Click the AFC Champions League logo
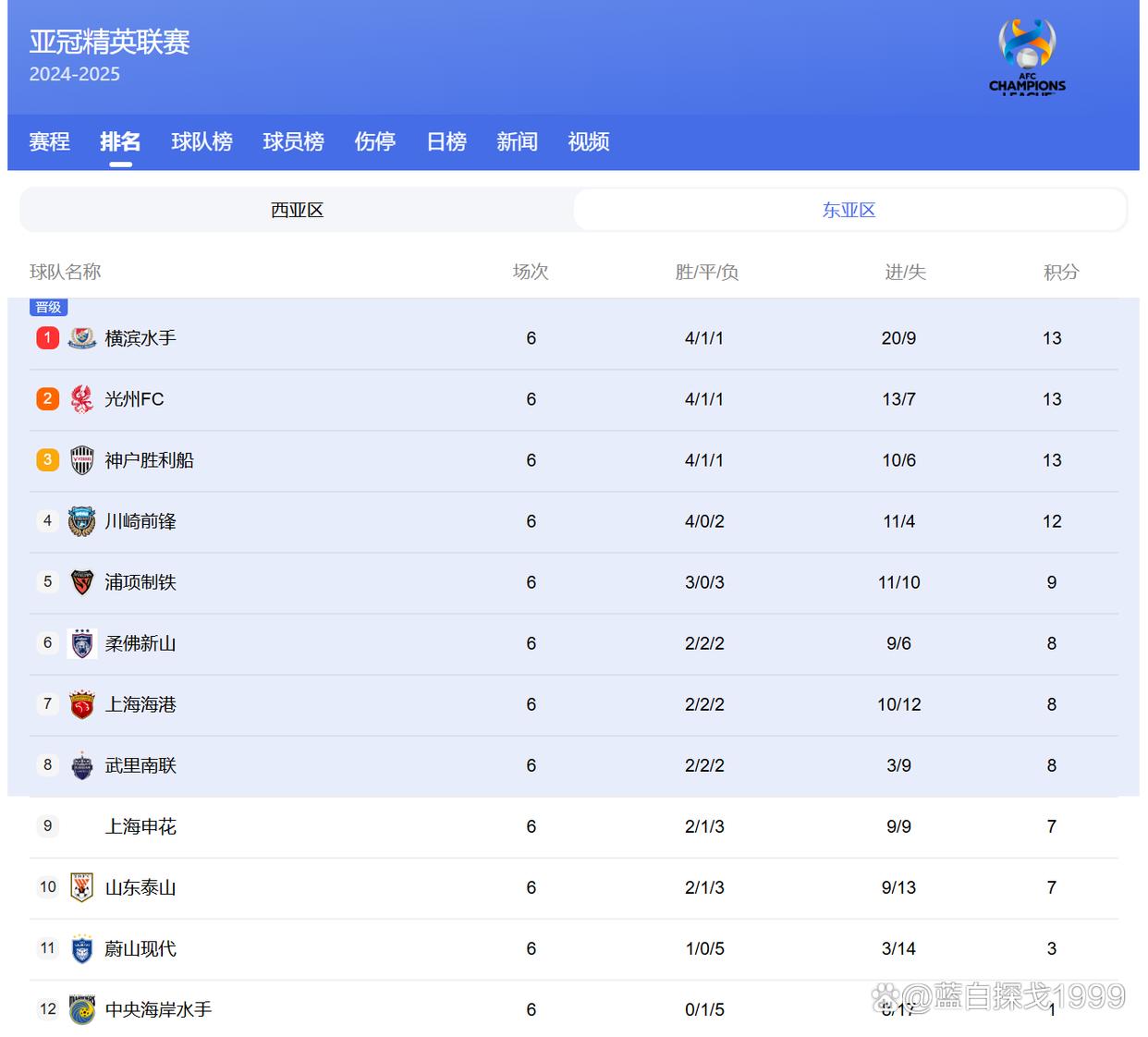Viewport: 1148px width, 1037px height. 1027,57
